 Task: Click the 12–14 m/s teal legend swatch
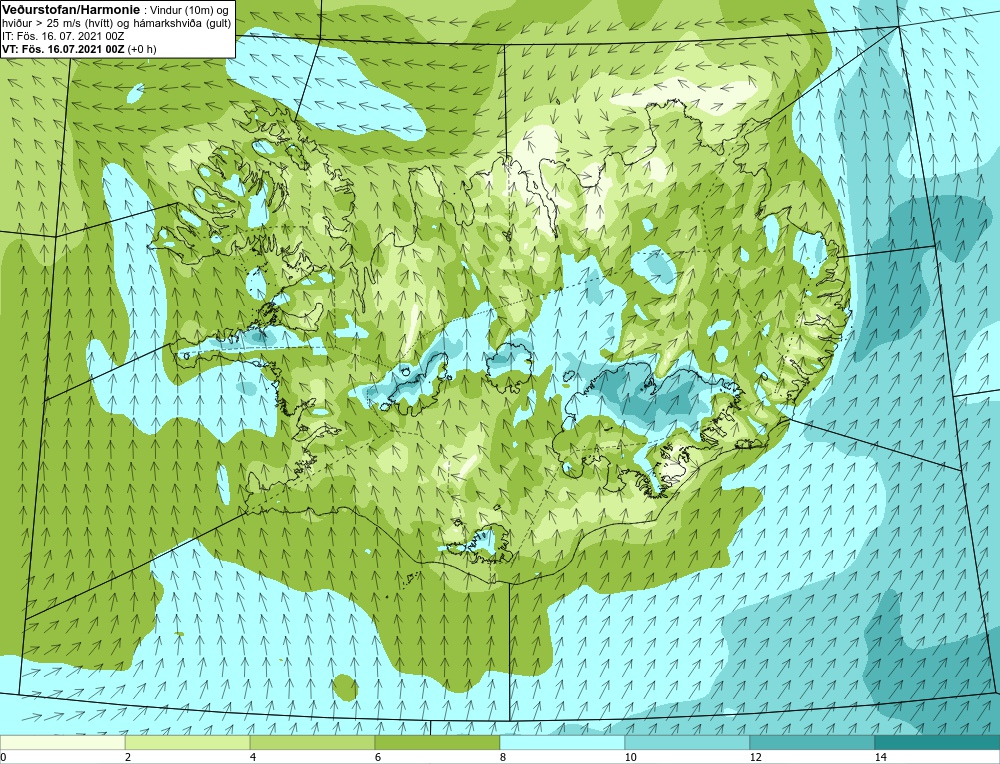[812, 742]
